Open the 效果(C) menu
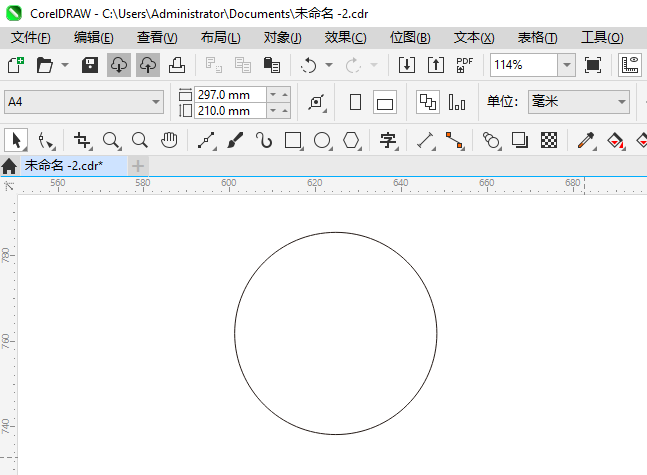The width and height of the screenshot is (647, 475). click(345, 38)
